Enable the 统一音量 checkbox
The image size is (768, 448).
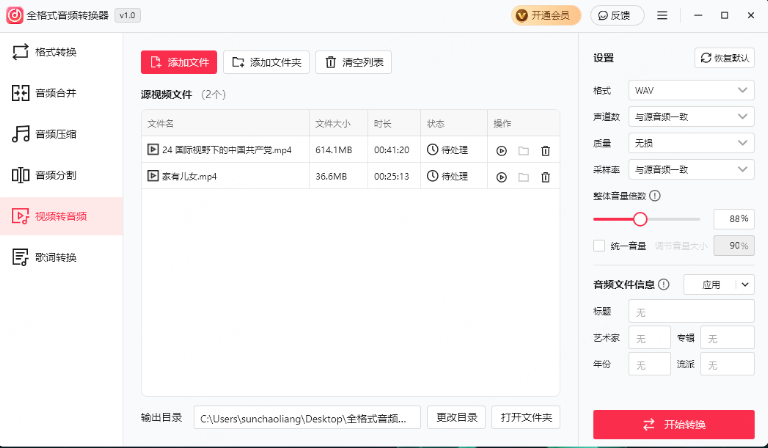(599, 245)
